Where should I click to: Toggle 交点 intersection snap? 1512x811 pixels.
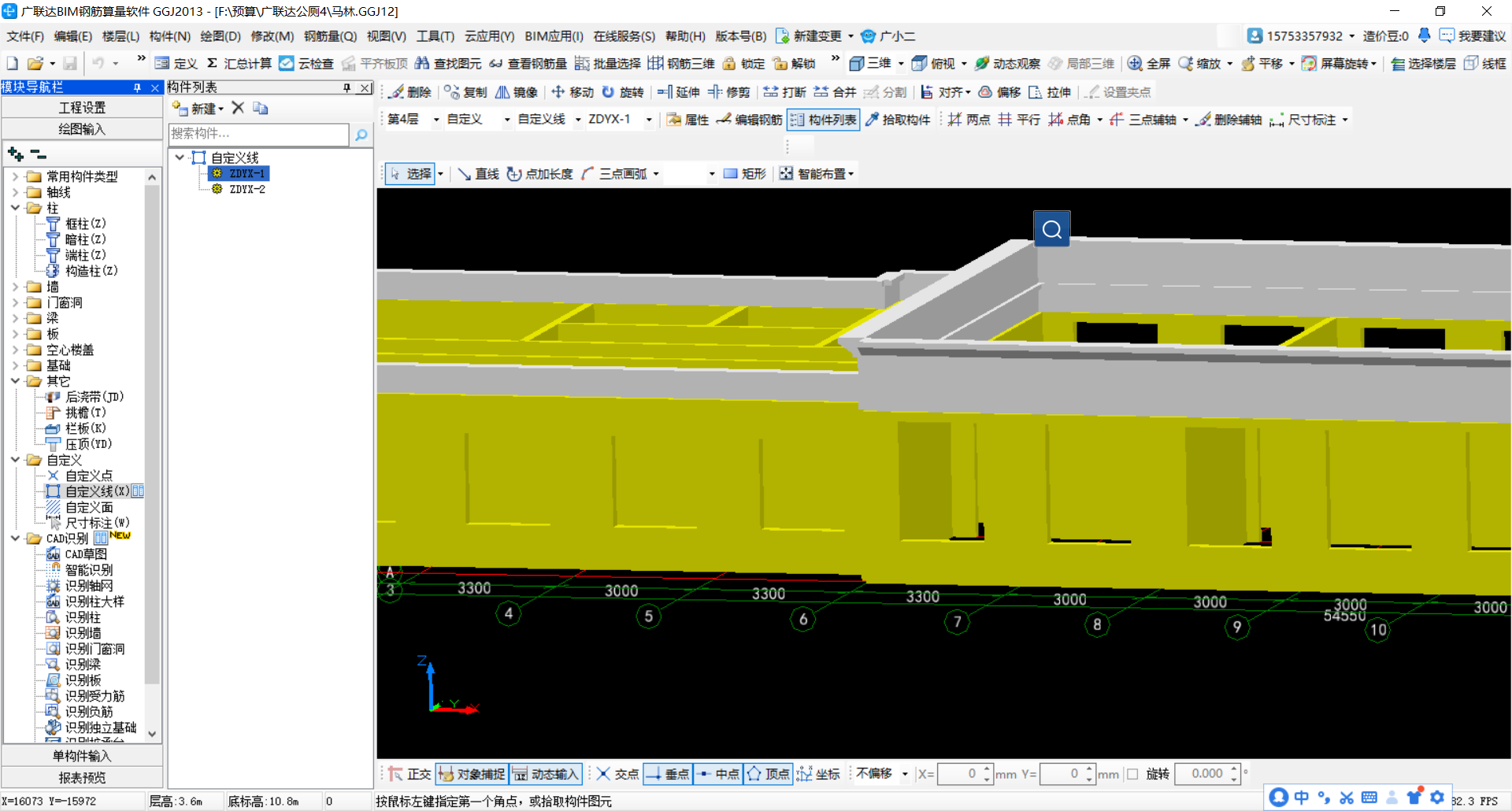point(617,774)
